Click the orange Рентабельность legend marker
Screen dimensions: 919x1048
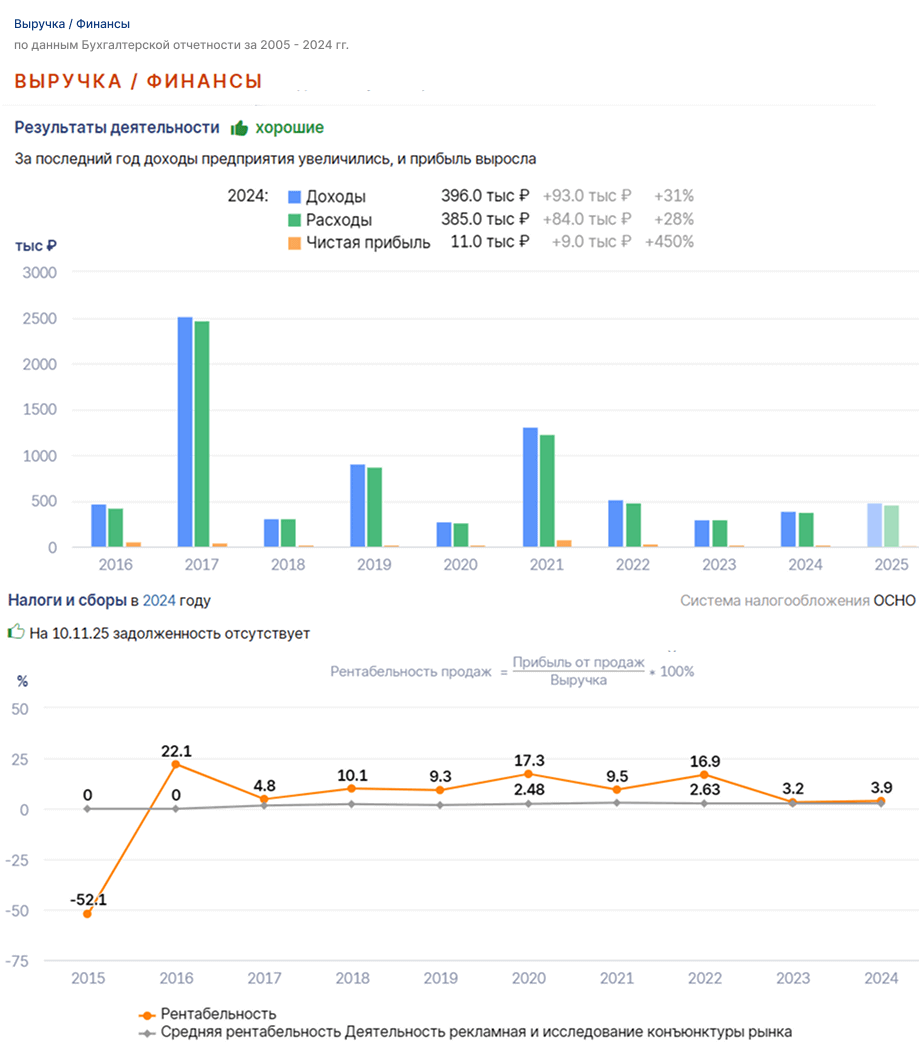click(146, 1015)
